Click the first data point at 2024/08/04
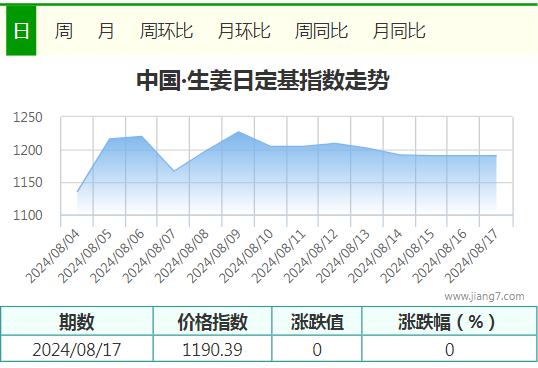Image resolution: width=538 pixels, height=368 pixels. (x=78, y=192)
